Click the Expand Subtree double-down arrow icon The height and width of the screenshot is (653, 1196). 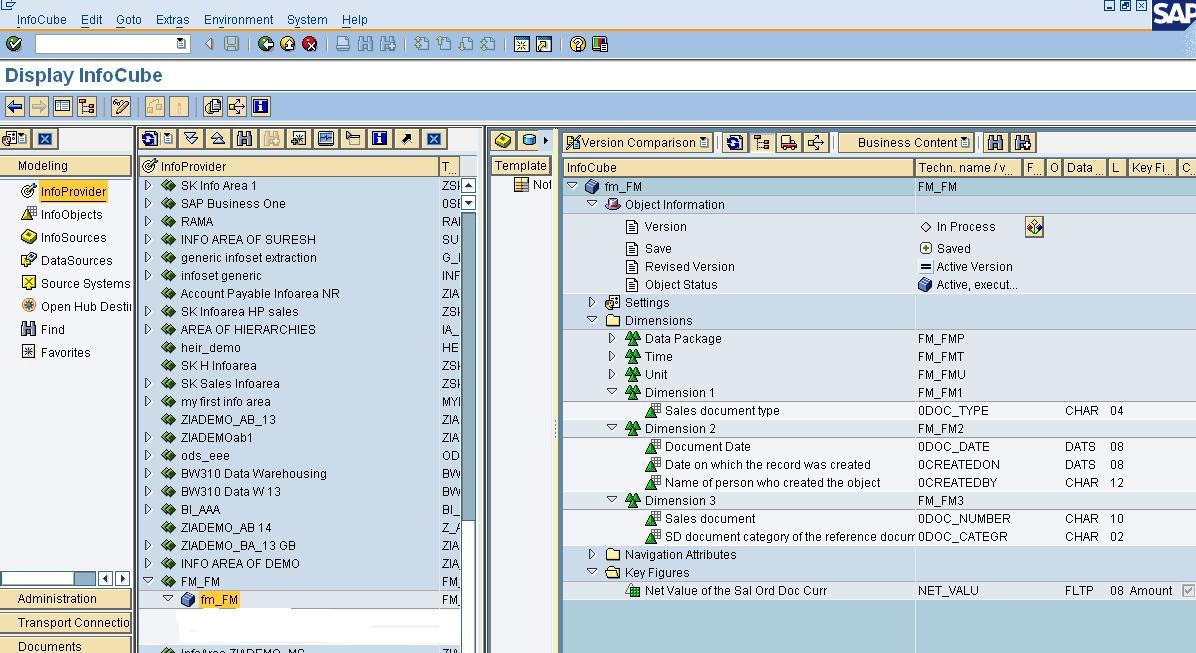(x=191, y=139)
